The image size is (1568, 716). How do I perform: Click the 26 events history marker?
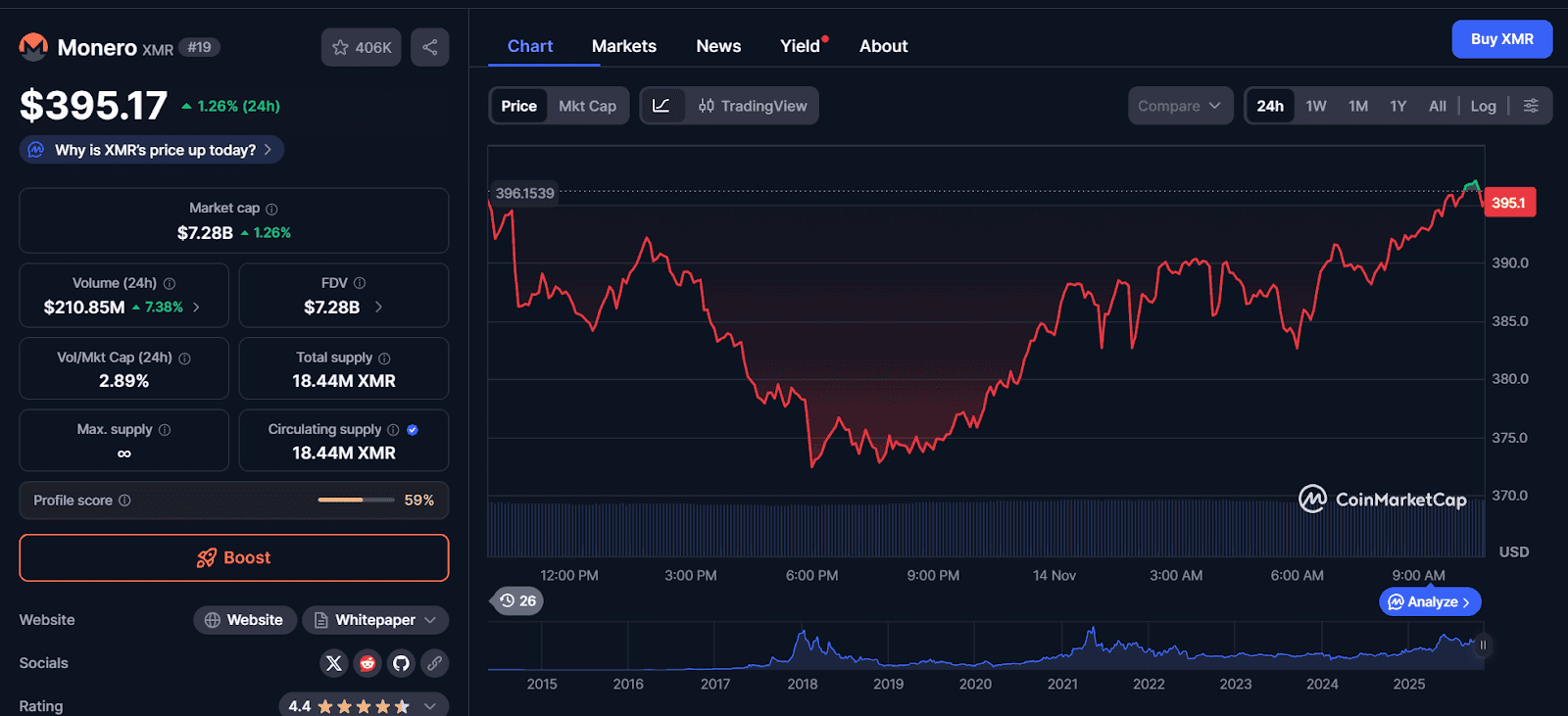tap(516, 600)
